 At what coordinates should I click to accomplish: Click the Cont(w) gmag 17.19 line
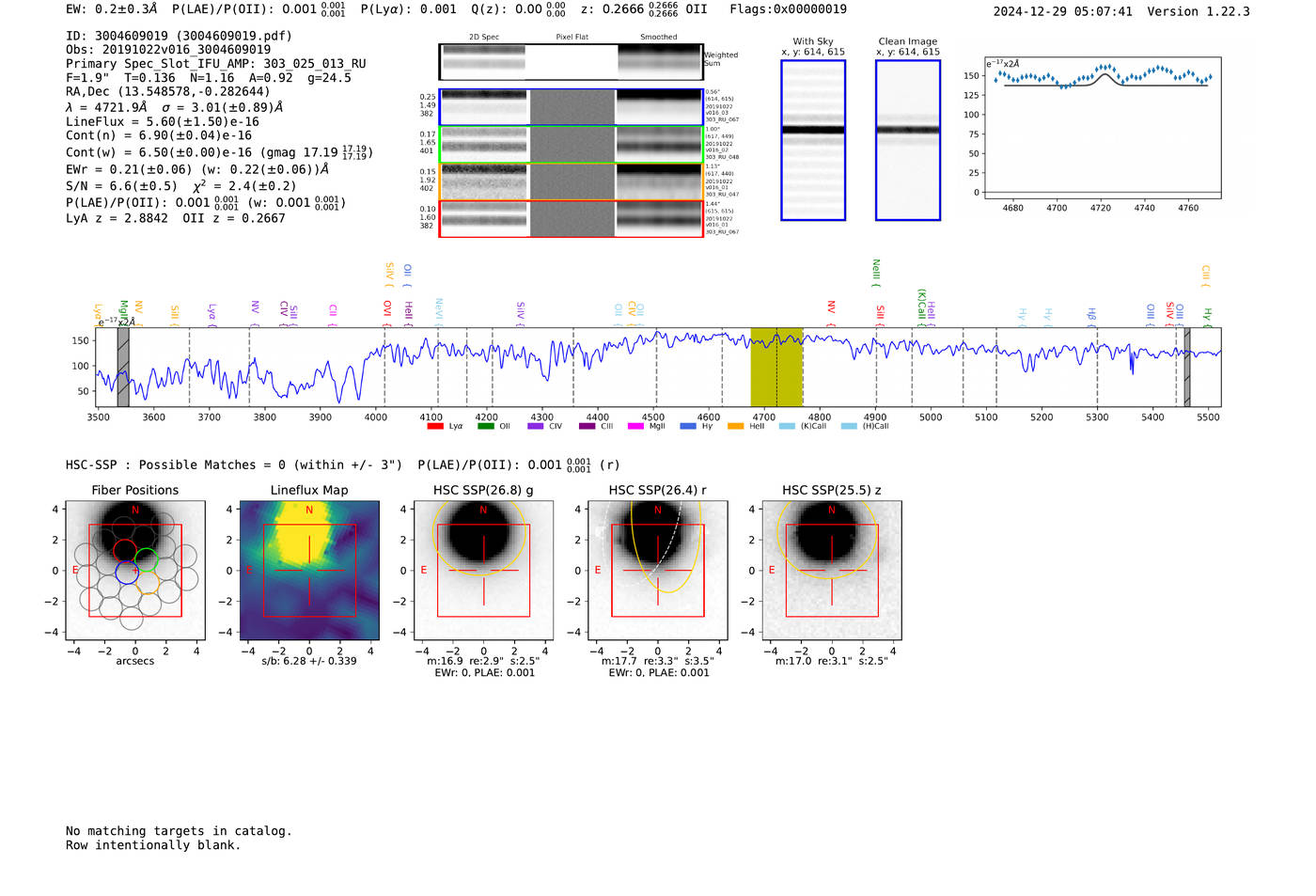tap(218, 152)
